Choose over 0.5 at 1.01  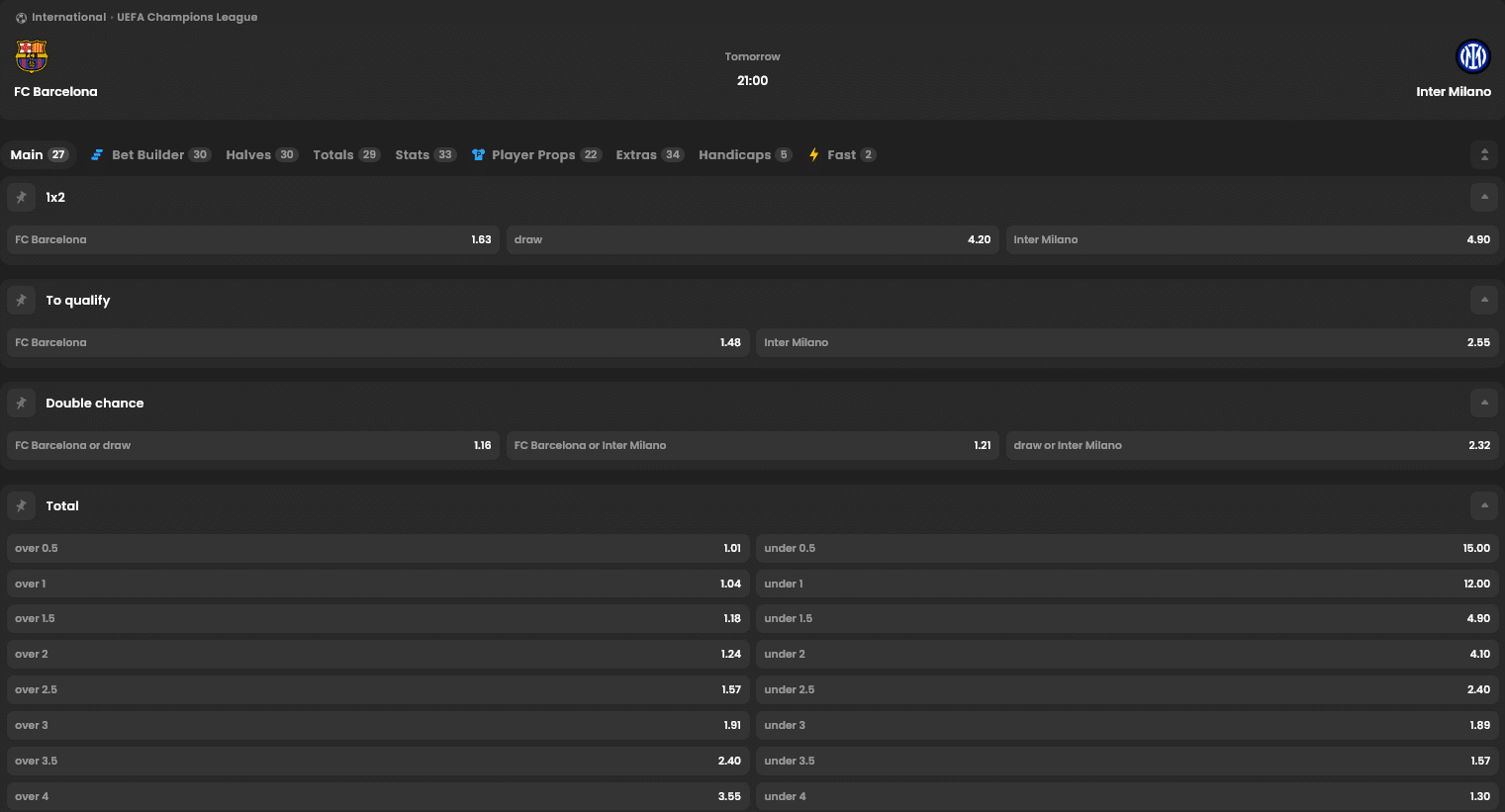(x=378, y=548)
